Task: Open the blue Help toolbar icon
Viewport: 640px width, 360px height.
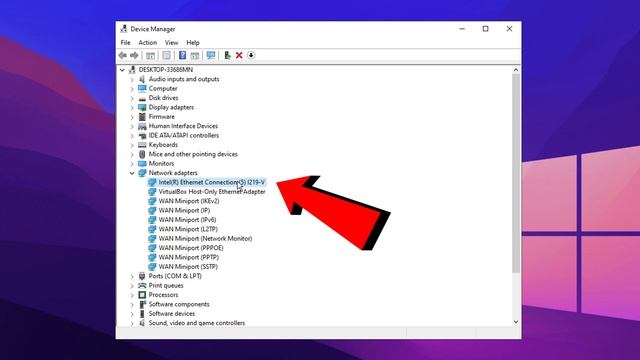Action: click(x=182, y=55)
